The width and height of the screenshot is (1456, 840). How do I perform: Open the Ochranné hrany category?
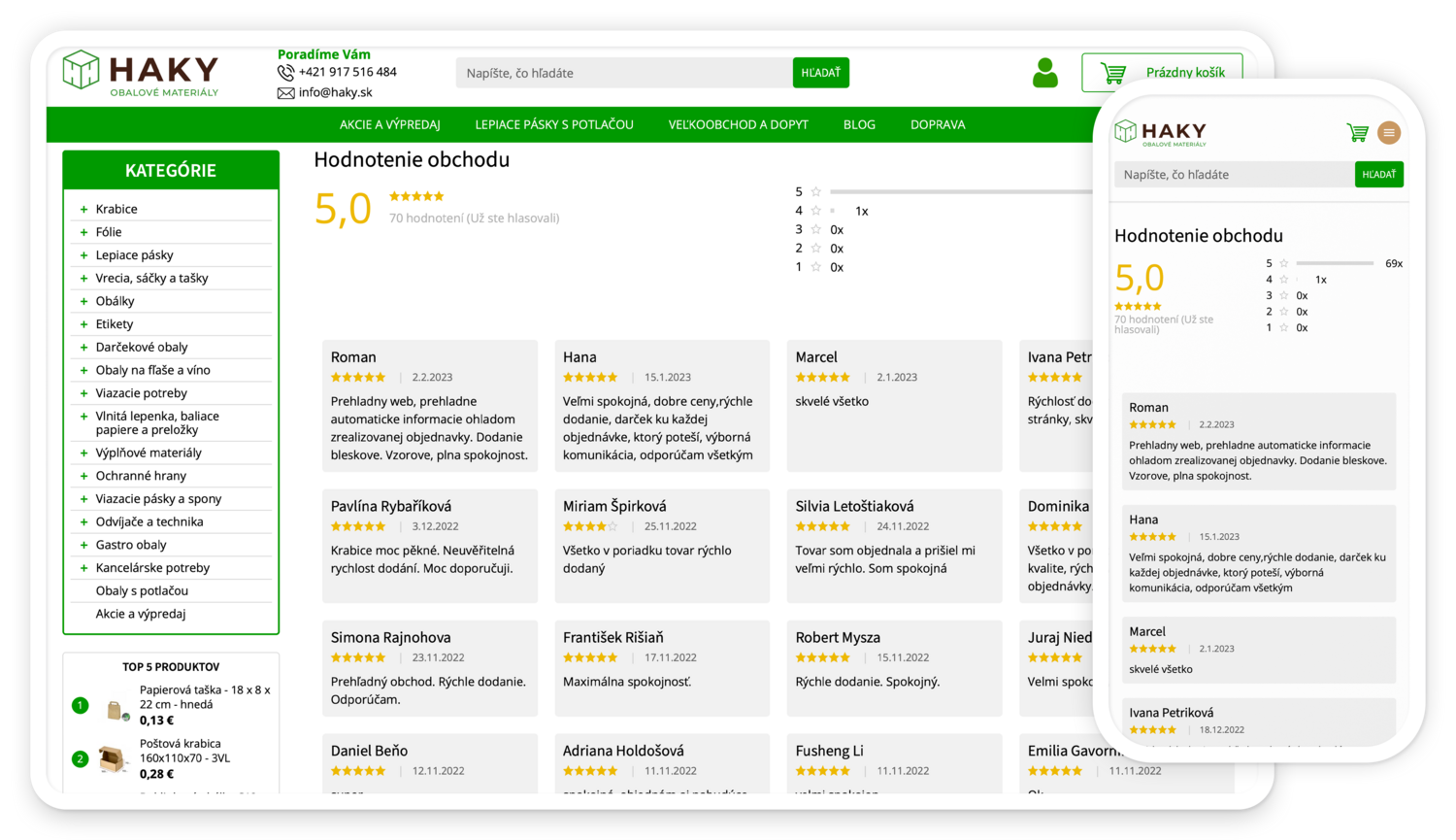pyautogui.click(x=141, y=476)
